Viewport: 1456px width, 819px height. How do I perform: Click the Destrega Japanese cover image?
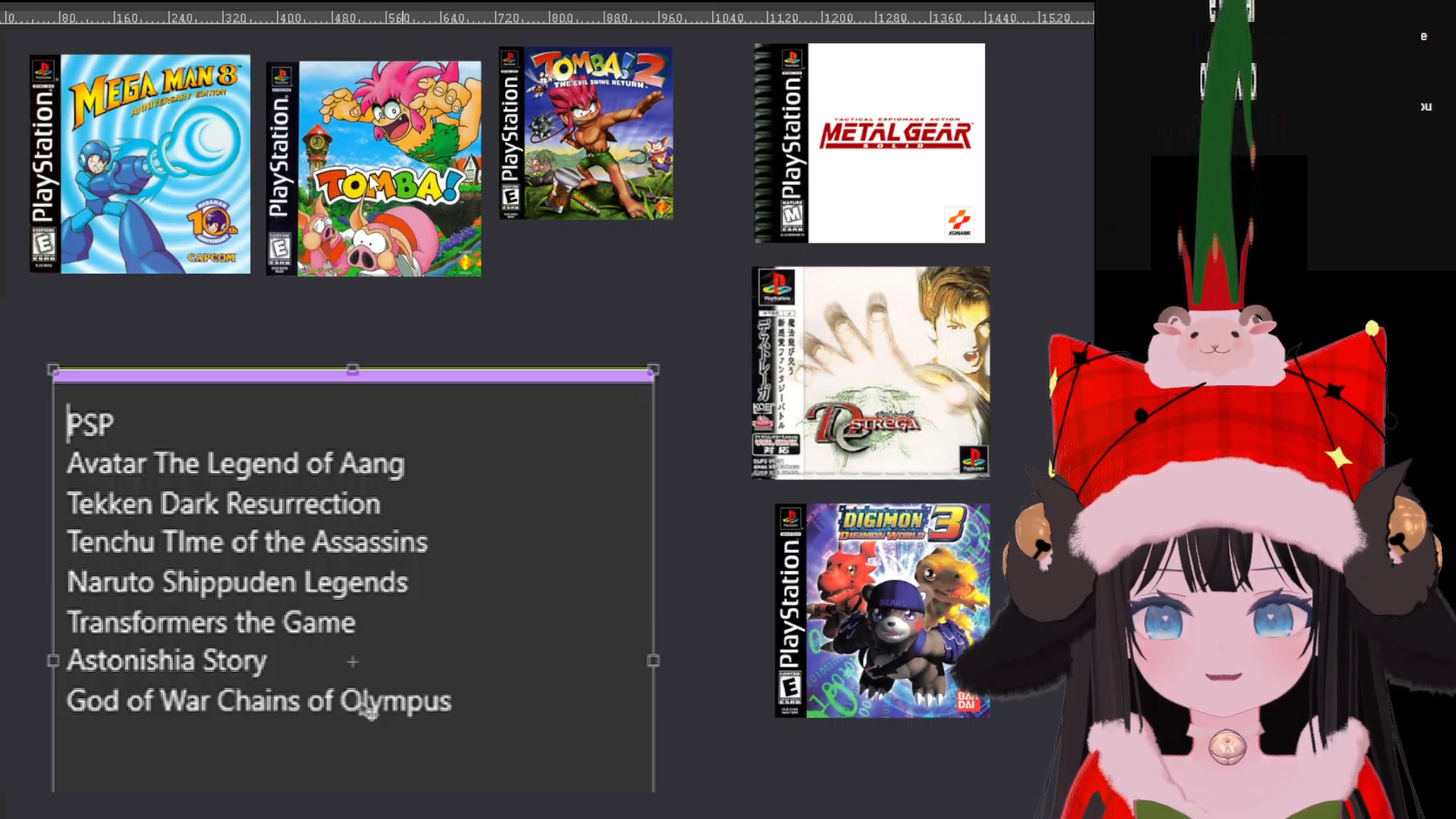pyautogui.click(x=871, y=372)
